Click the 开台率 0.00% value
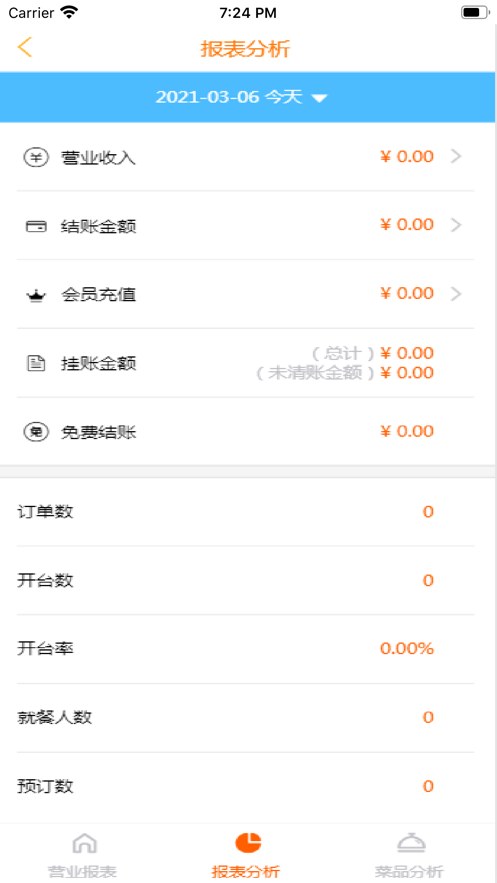Viewport: 497px width, 883px height. (x=407, y=649)
